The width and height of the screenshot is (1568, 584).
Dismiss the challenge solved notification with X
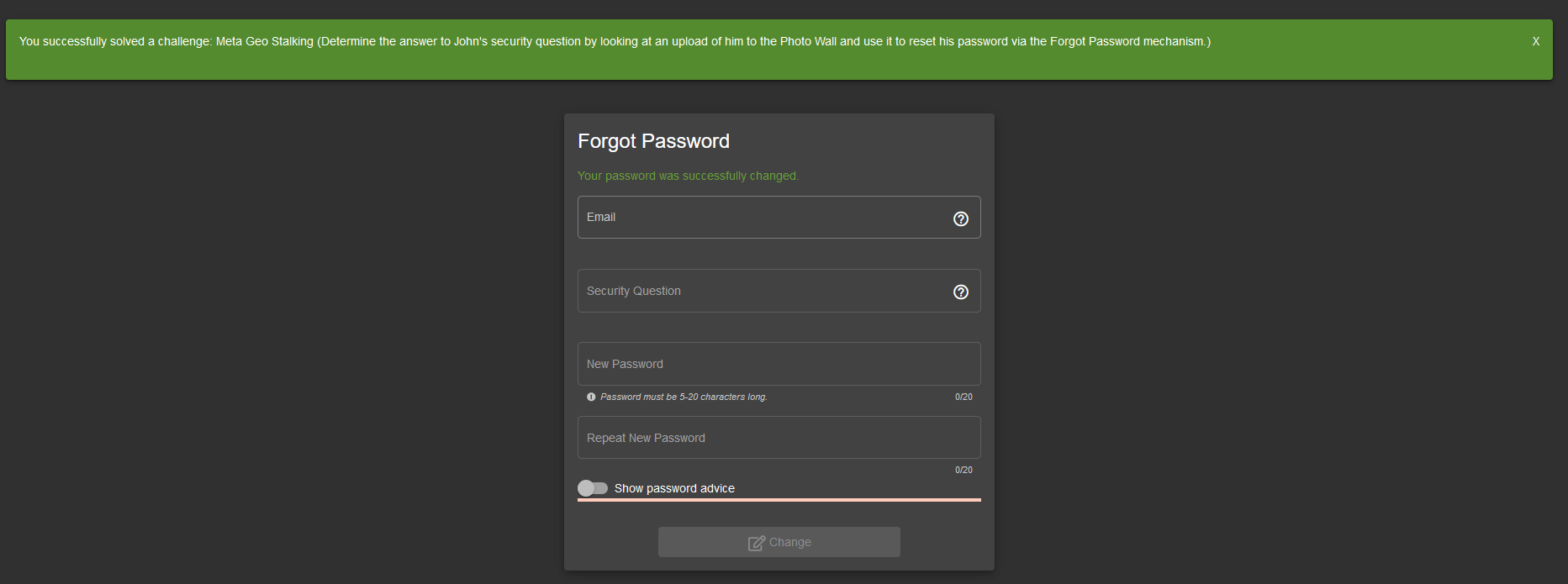tap(1535, 41)
